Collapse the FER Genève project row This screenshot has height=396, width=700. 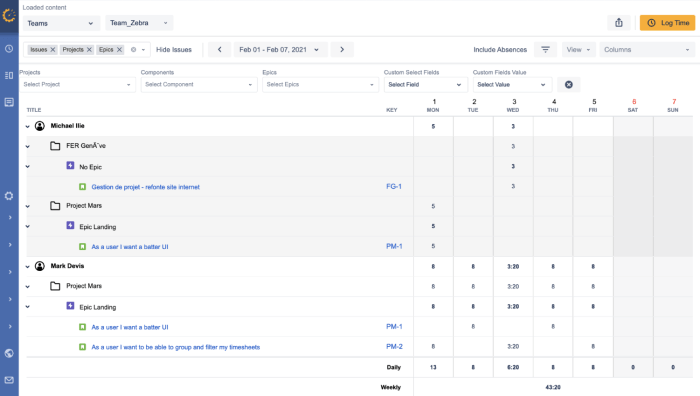pos(28,146)
